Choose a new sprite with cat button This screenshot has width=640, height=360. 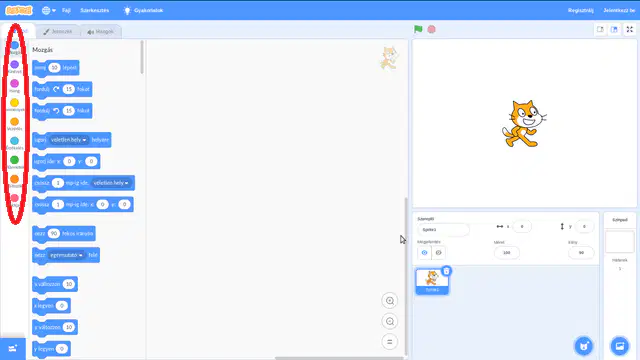point(584,346)
